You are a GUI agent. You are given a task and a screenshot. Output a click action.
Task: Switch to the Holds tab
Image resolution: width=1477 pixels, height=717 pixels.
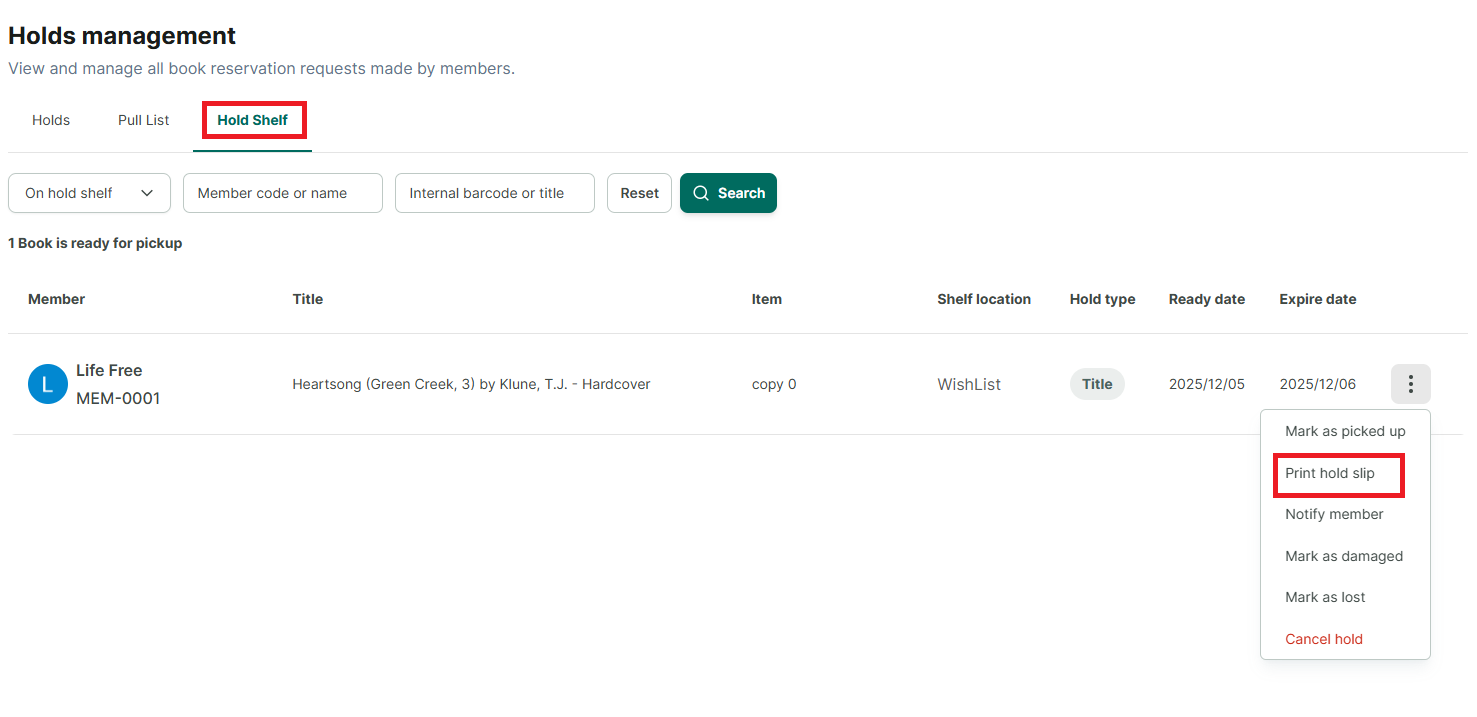pyautogui.click(x=51, y=120)
